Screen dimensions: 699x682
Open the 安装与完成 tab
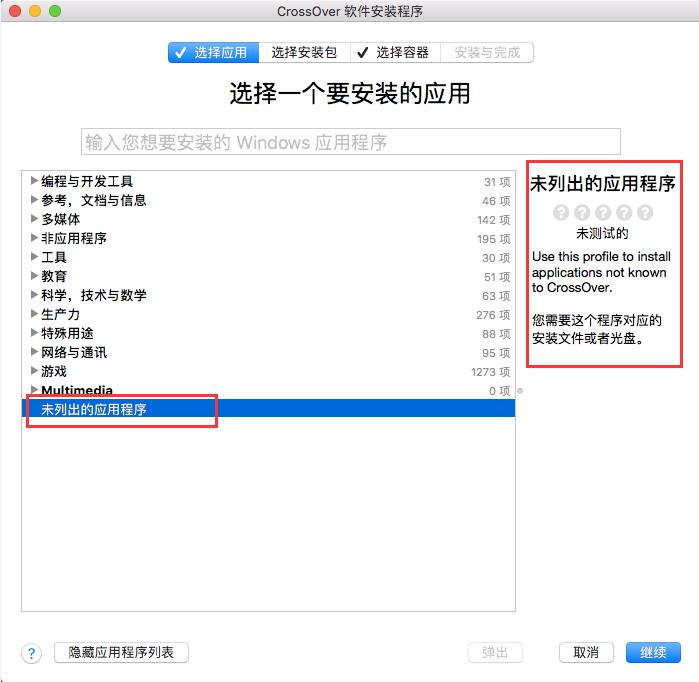487,53
